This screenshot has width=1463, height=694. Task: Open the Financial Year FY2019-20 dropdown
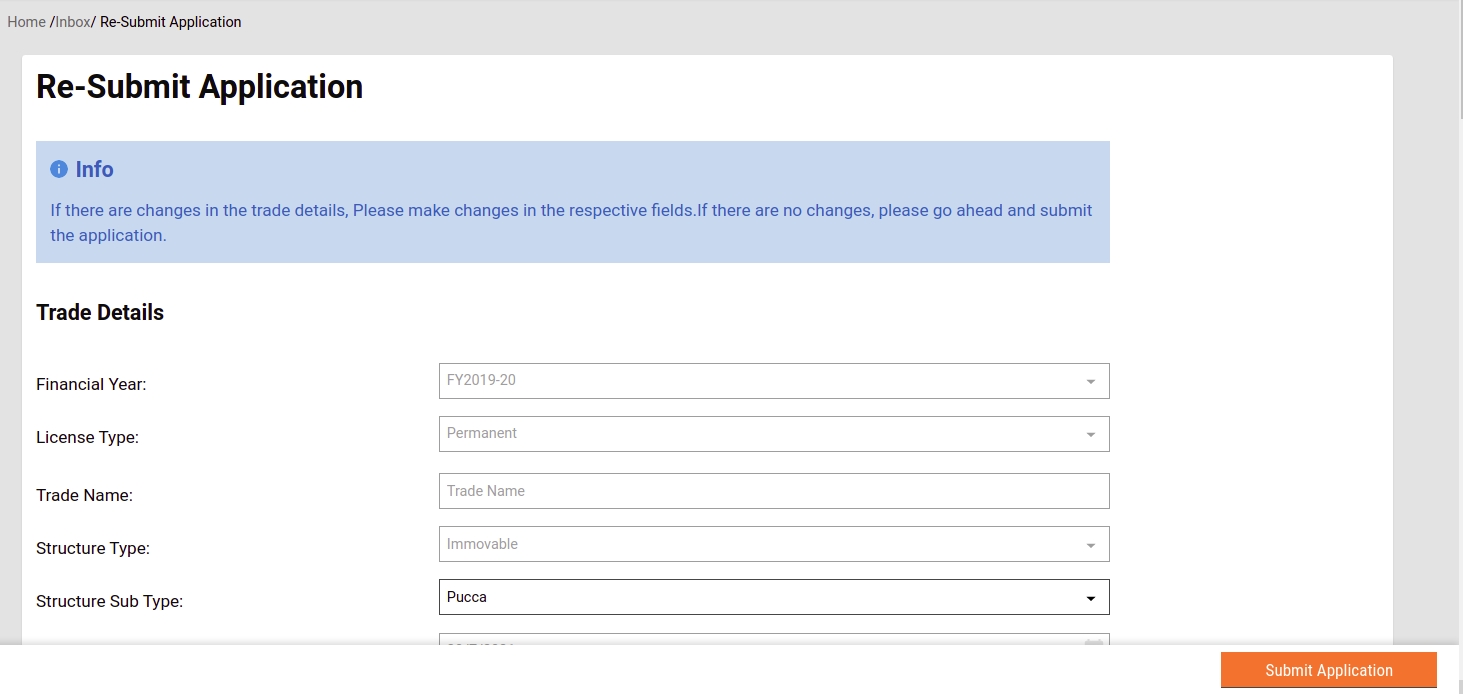[x=760, y=381]
